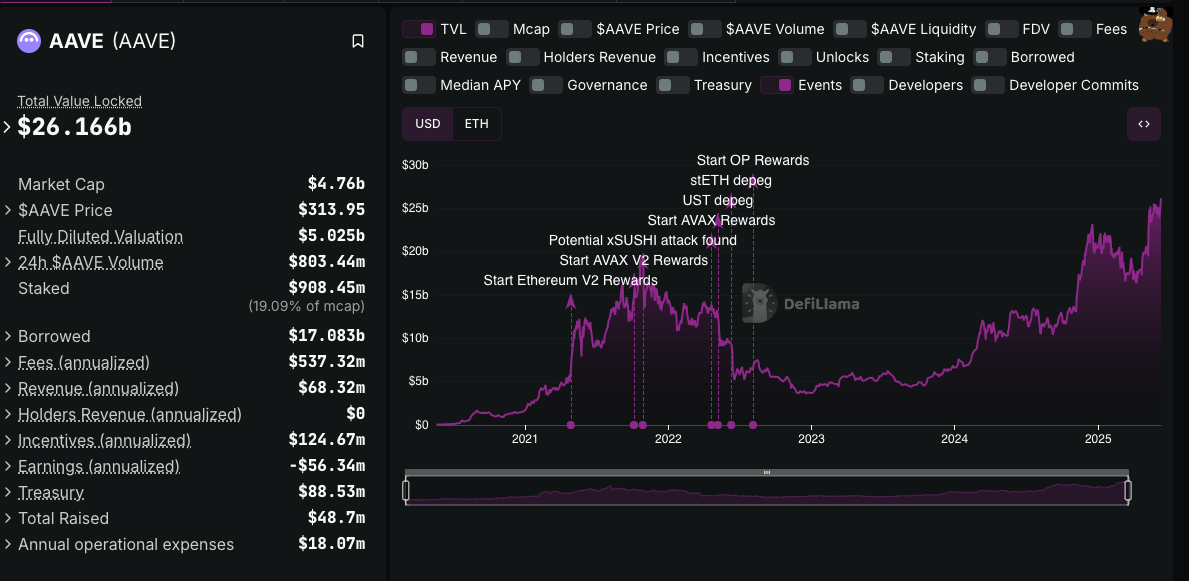Click the Start OP Rewards event dot on the axis
1189x581 pixels.
753,425
